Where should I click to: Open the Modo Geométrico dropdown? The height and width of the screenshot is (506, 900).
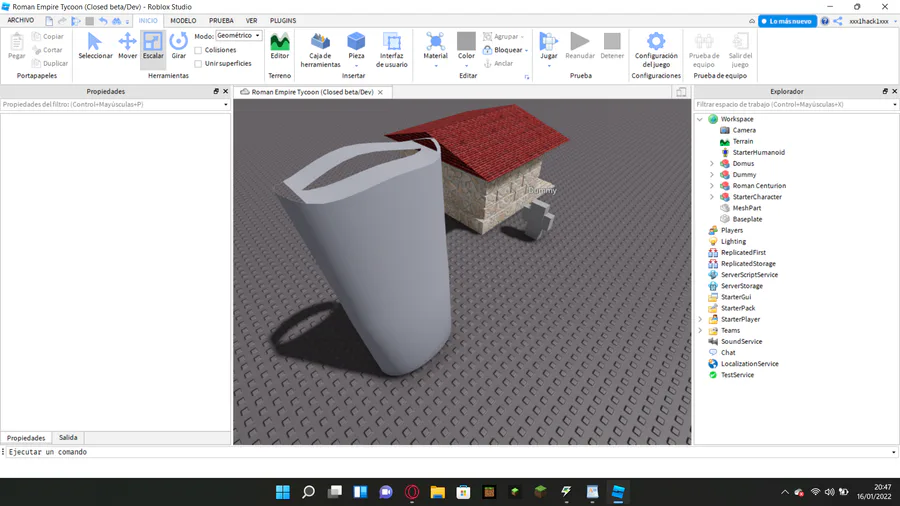[239, 36]
